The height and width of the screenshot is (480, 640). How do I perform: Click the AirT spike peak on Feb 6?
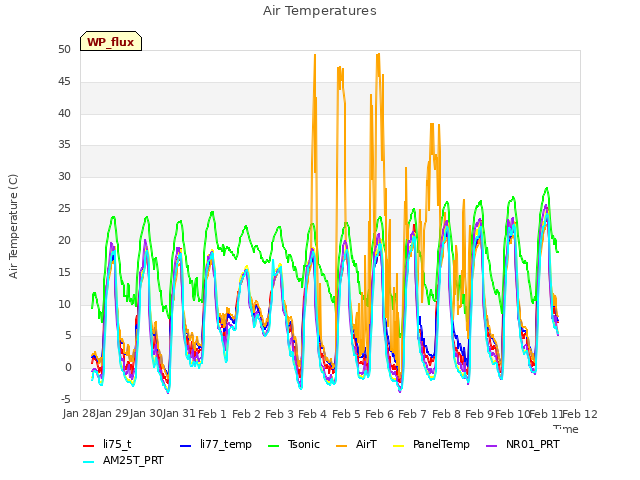click(x=378, y=54)
